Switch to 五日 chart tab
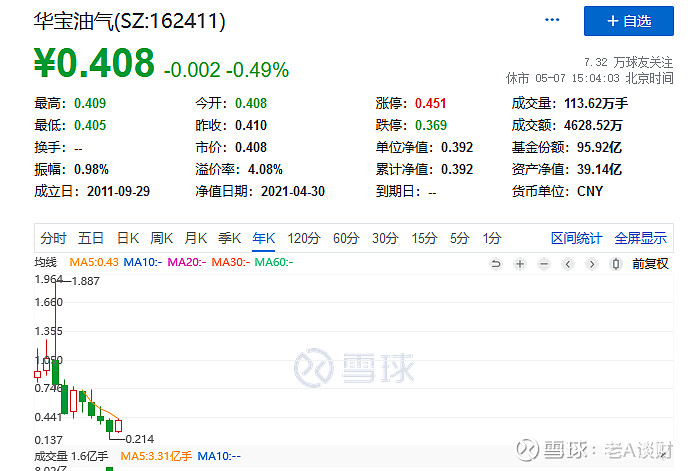693x471 pixels. 91,239
